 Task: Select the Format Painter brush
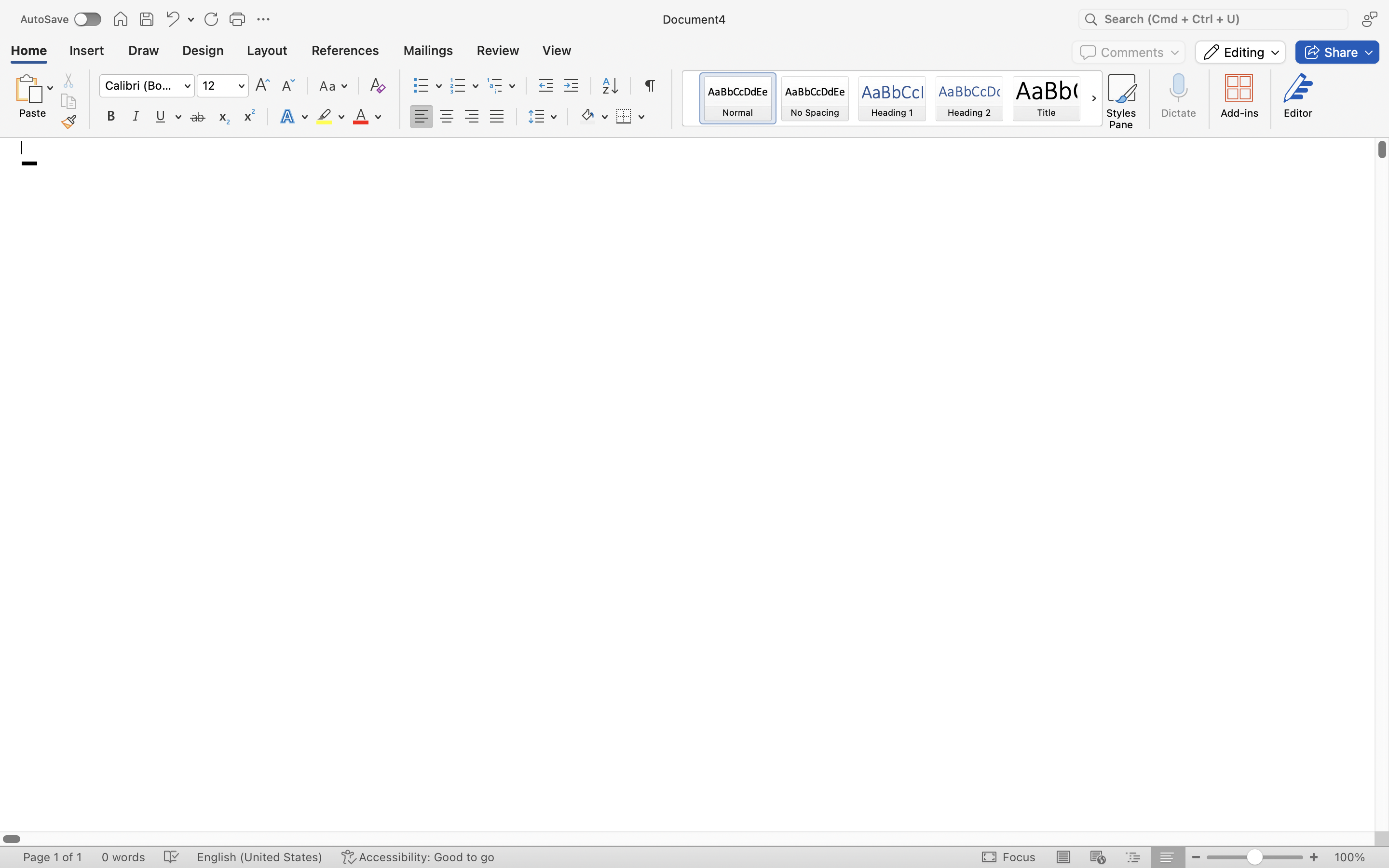(69, 122)
